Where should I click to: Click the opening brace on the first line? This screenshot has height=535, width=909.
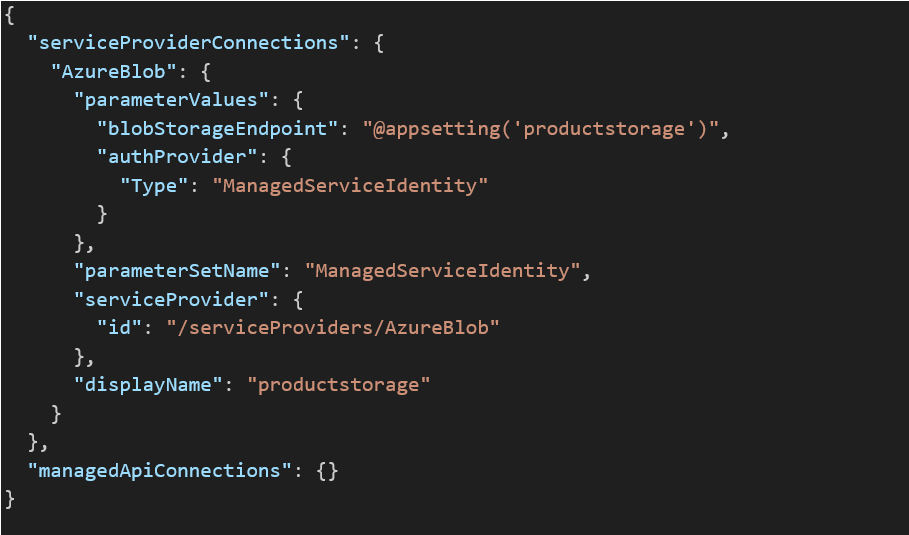tap(10, 15)
